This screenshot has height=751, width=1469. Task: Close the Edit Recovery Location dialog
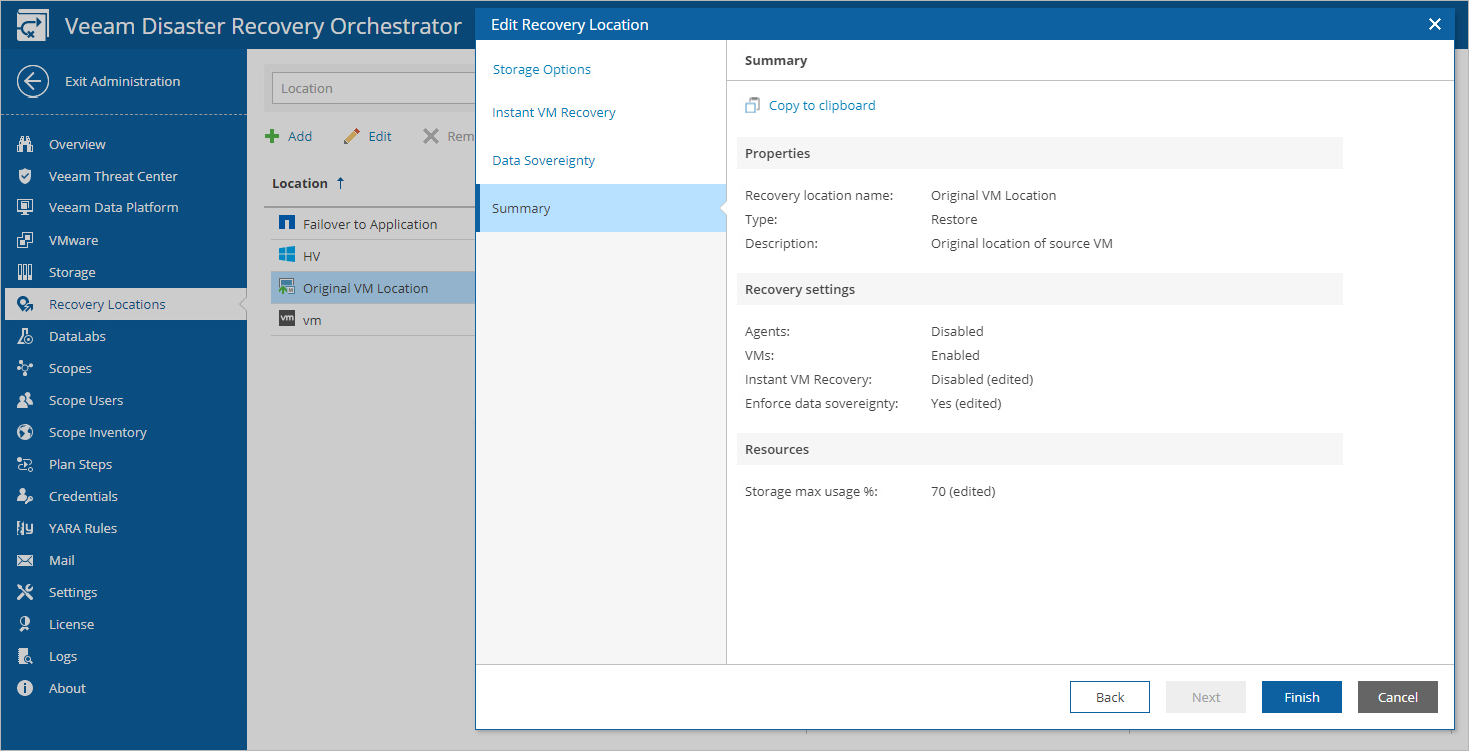tap(1435, 24)
